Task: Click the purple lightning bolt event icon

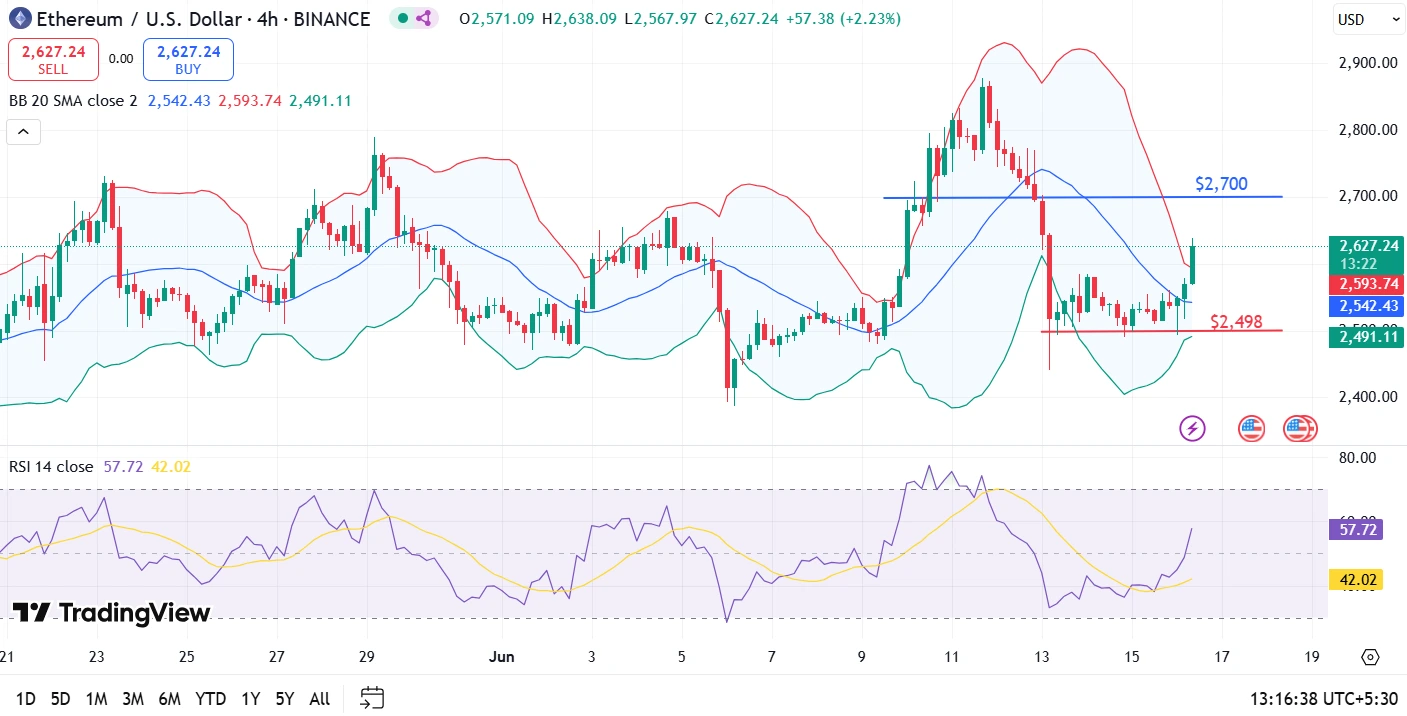Action: [x=1192, y=429]
